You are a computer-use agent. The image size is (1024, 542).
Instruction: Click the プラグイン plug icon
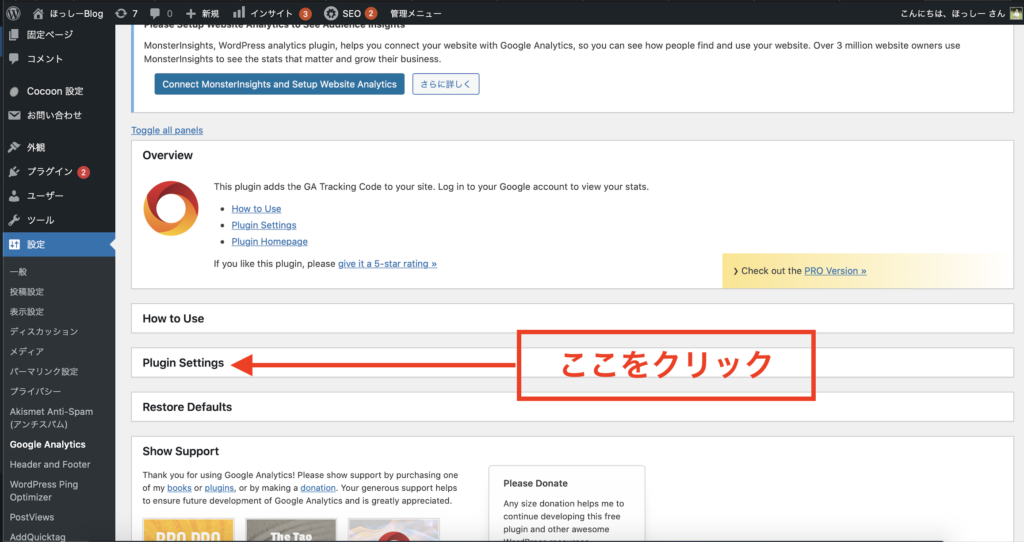pyautogui.click(x=14, y=172)
